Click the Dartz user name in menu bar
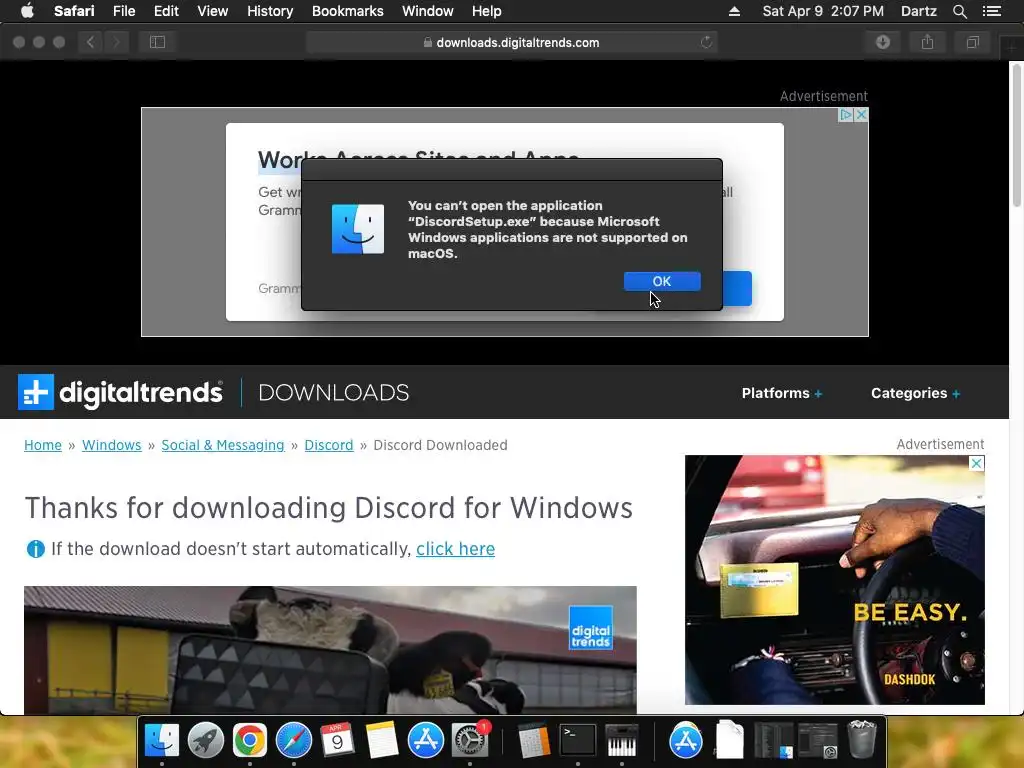The width and height of the screenshot is (1024, 768). click(918, 11)
